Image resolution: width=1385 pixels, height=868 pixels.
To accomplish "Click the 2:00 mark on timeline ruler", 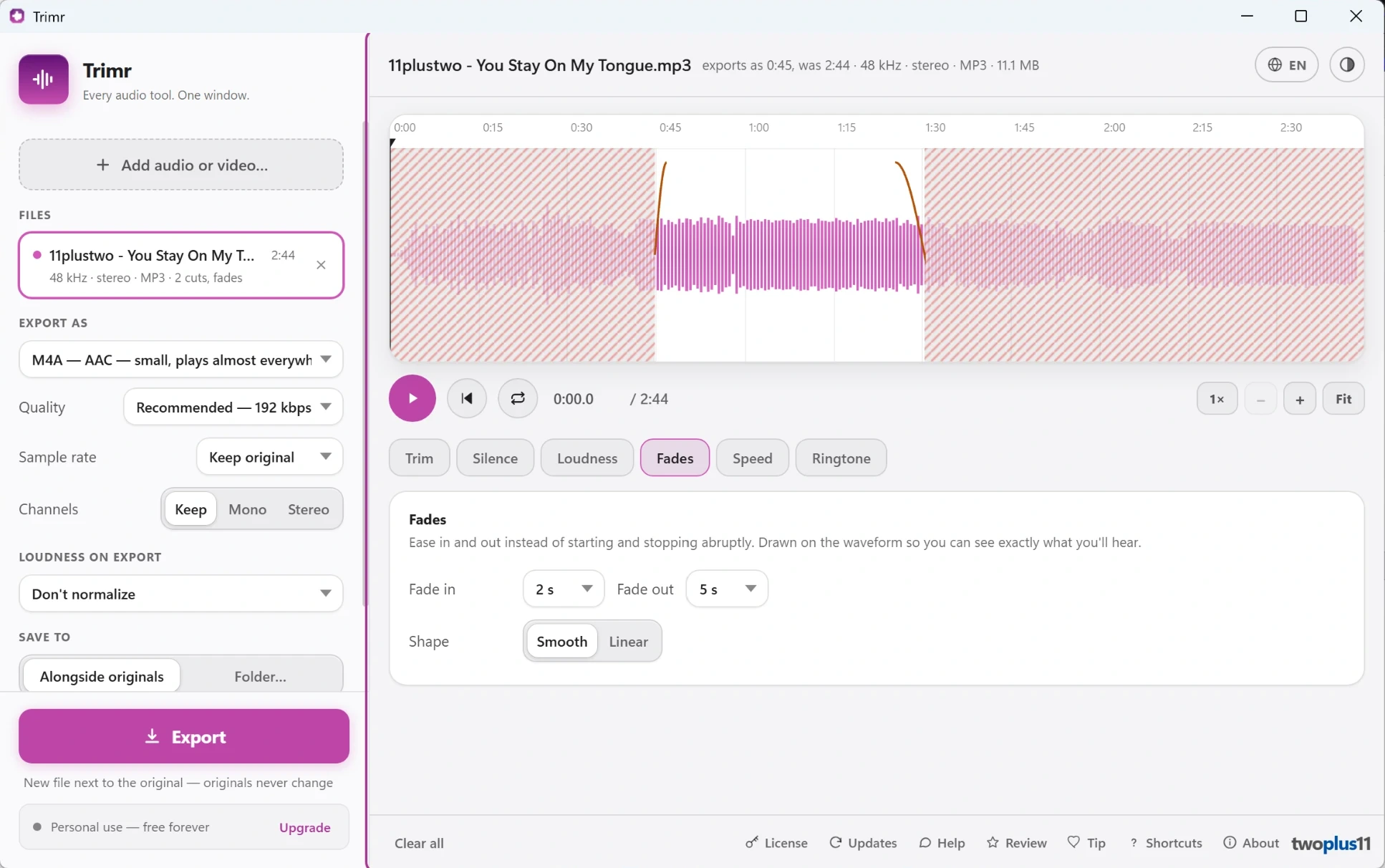I will coord(1114,127).
